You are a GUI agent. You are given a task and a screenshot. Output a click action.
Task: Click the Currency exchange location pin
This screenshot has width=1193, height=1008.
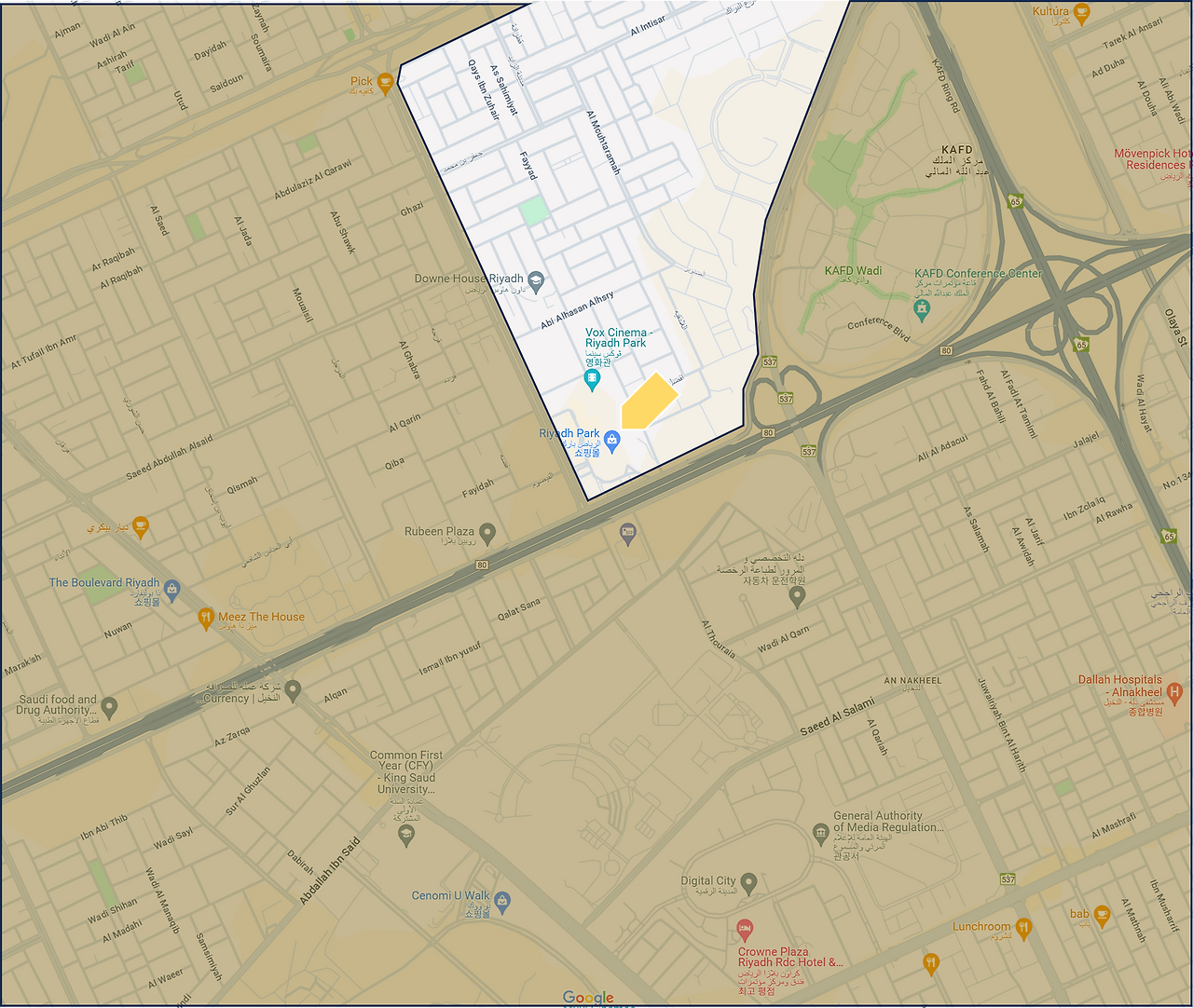tap(293, 690)
